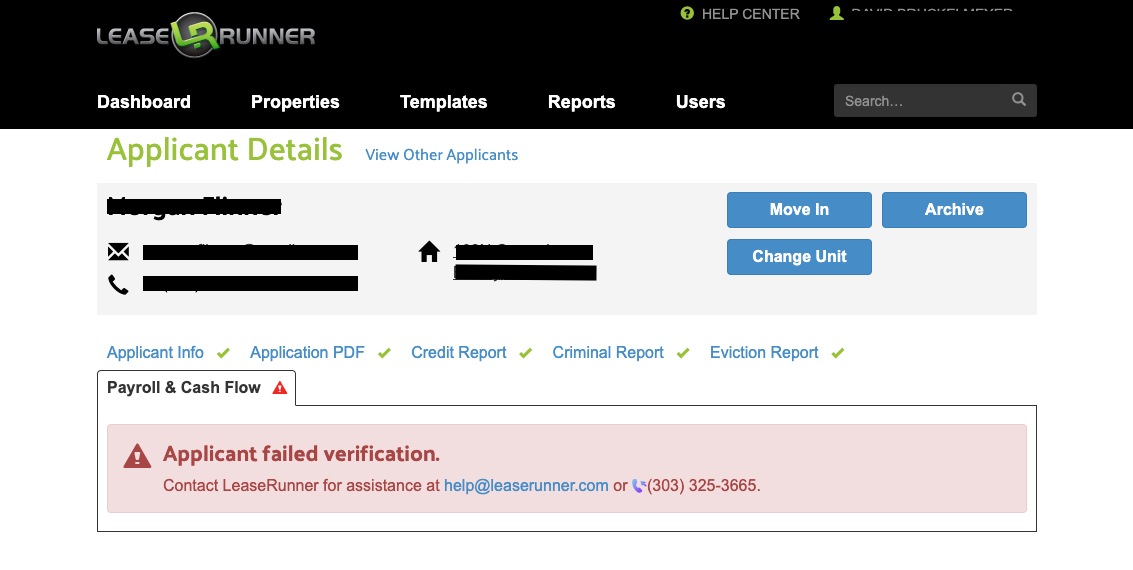Click the user profile icon in header

click(837, 14)
